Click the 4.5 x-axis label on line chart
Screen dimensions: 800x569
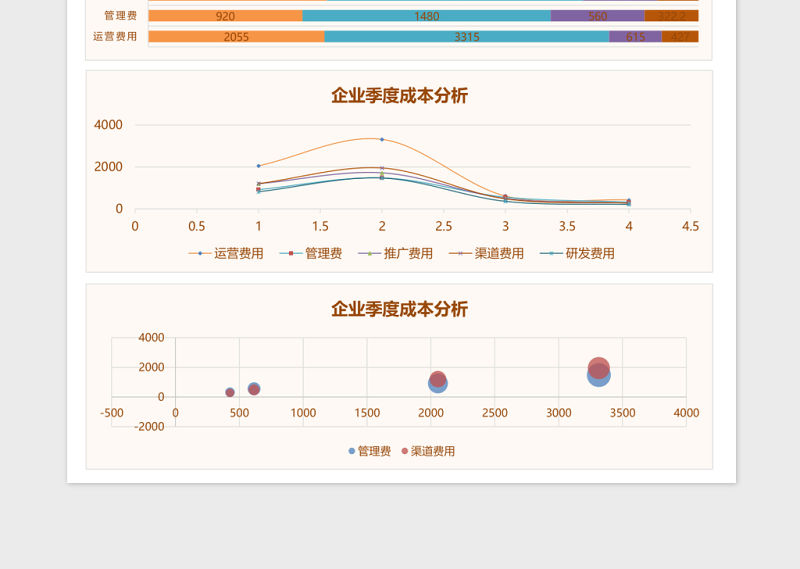click(x=690, y=227)
